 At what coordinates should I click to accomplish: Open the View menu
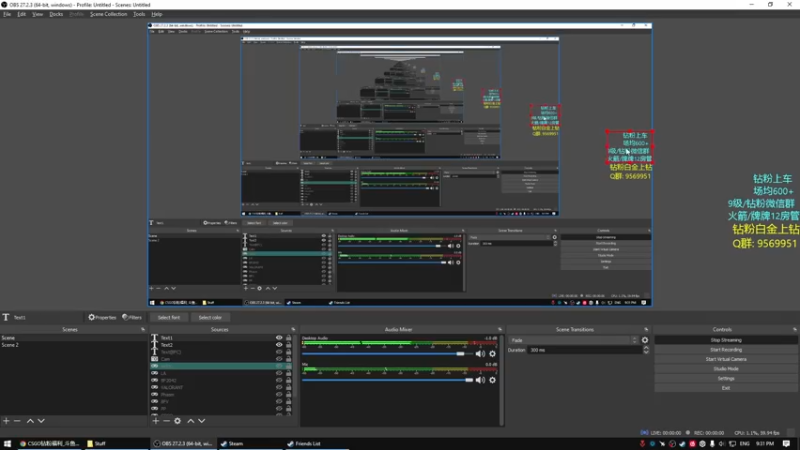point(37,14)
